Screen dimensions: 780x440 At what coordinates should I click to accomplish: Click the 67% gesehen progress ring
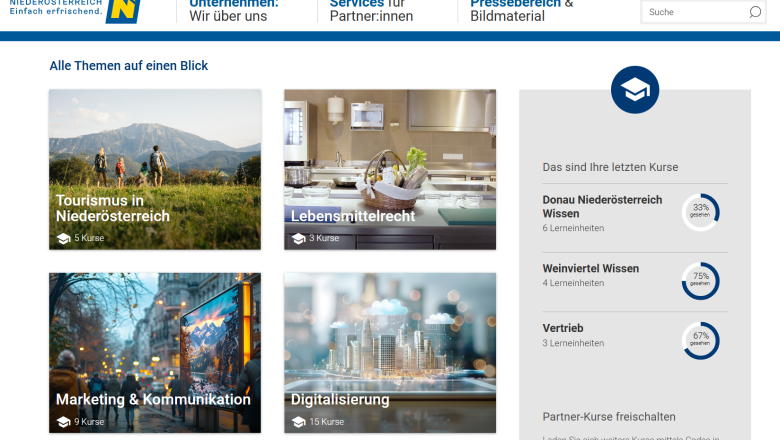700,341
